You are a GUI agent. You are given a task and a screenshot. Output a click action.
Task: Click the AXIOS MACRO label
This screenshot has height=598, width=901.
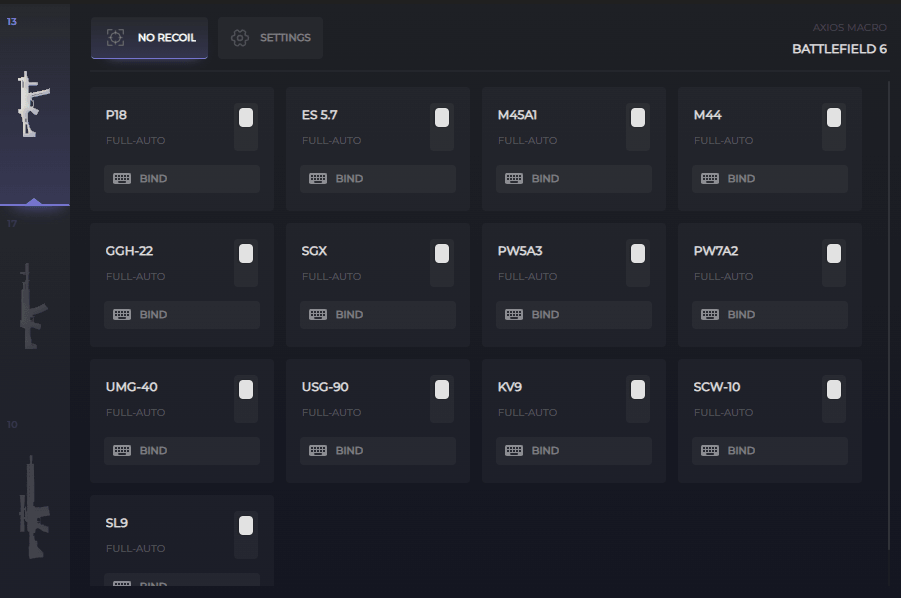(849, 28)
